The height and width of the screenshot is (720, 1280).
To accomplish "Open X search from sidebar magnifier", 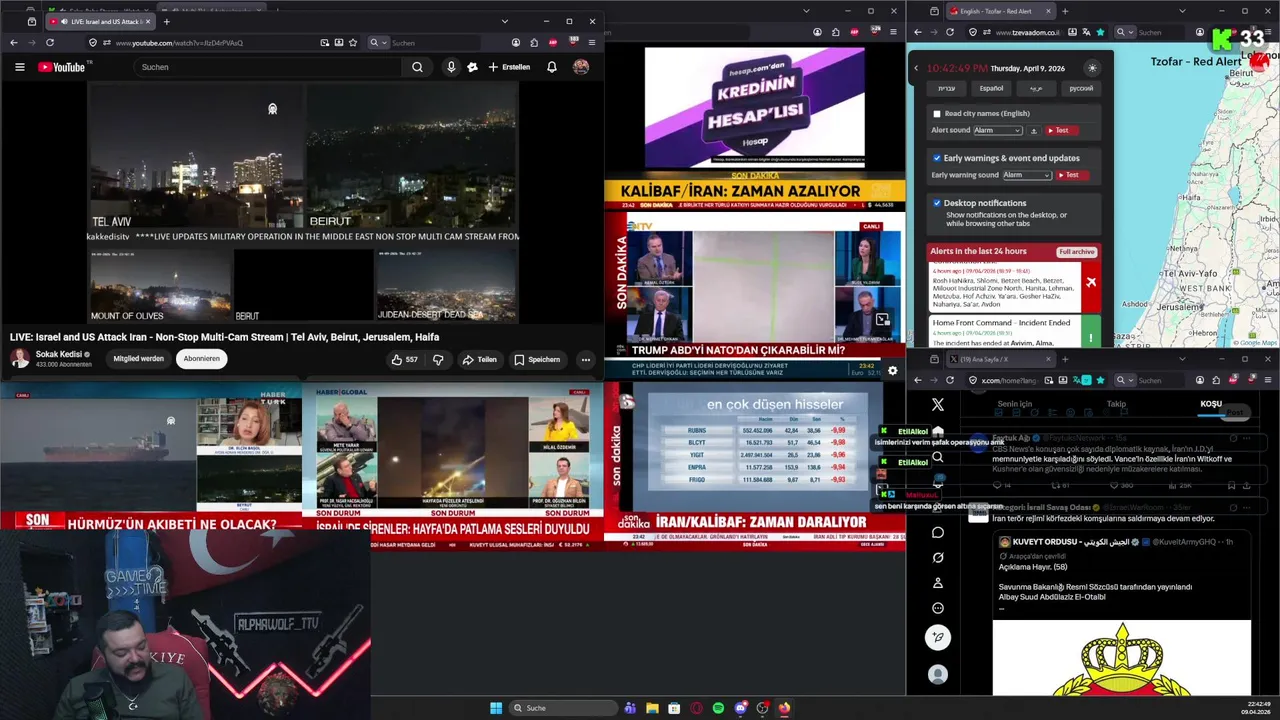I will 938,457.
